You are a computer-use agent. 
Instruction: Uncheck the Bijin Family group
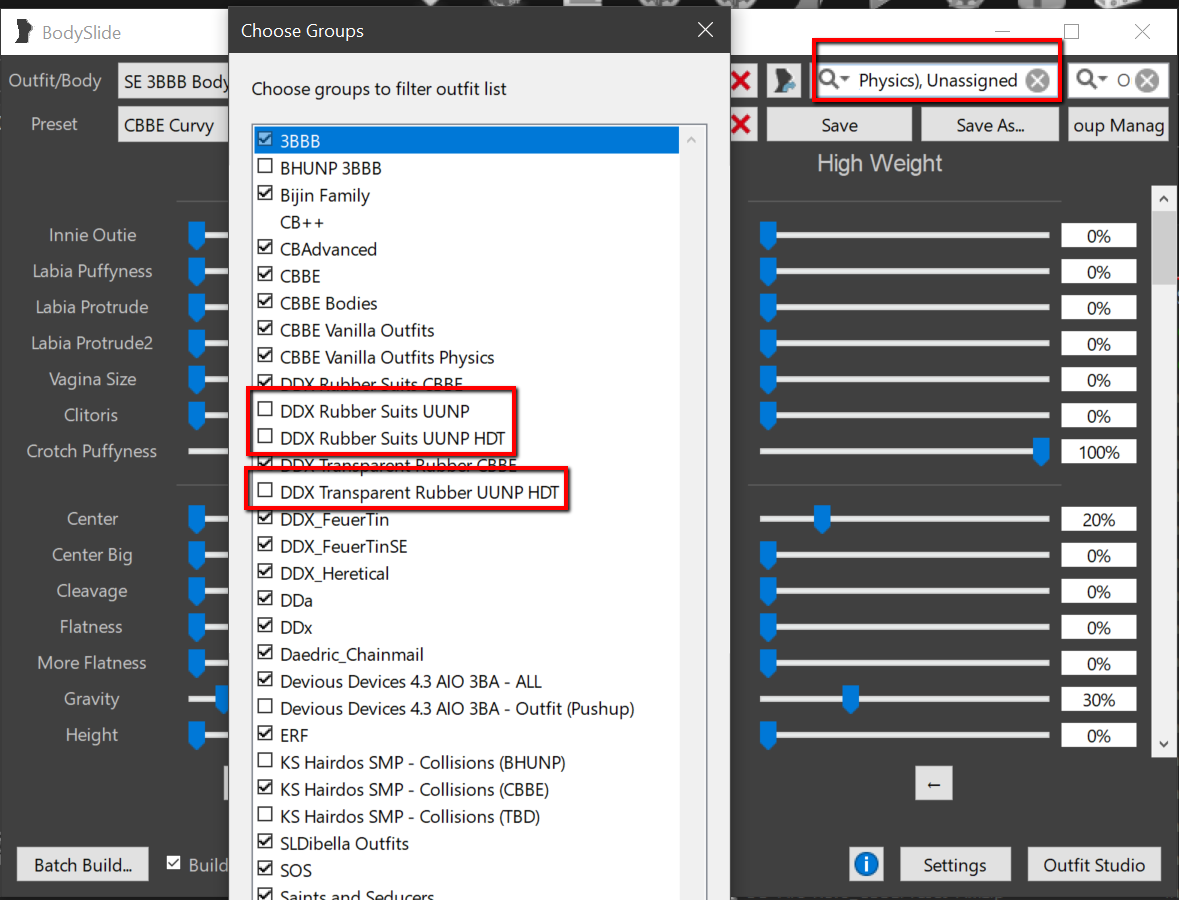coord(265,194)
